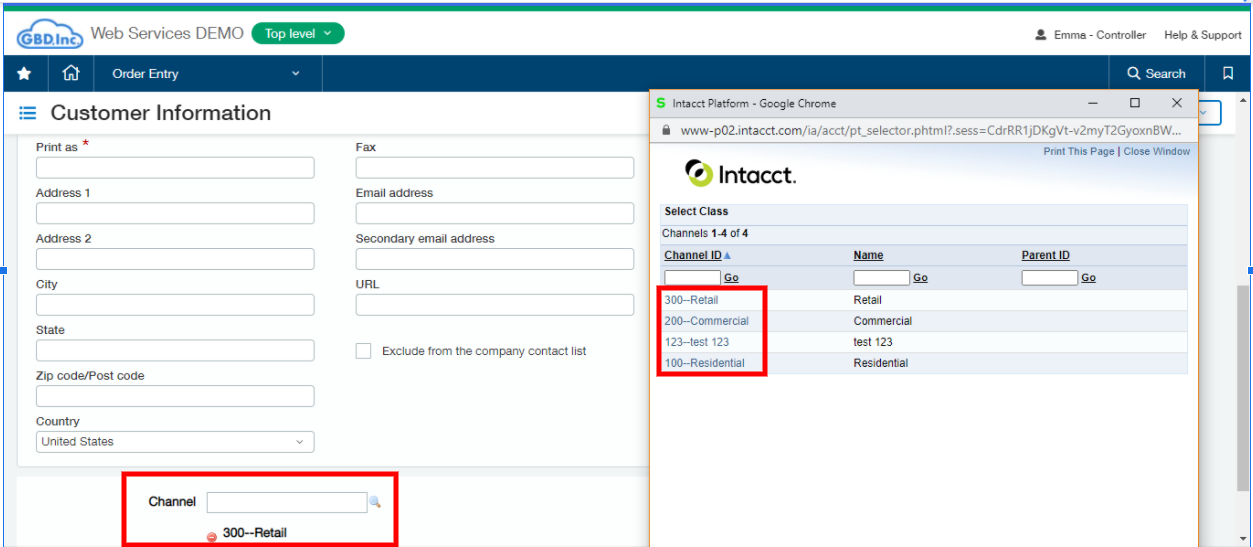Viewport: 1253px width, 547px height.
Task: Click Go under Name filter
Action: [x=920, y=278]
